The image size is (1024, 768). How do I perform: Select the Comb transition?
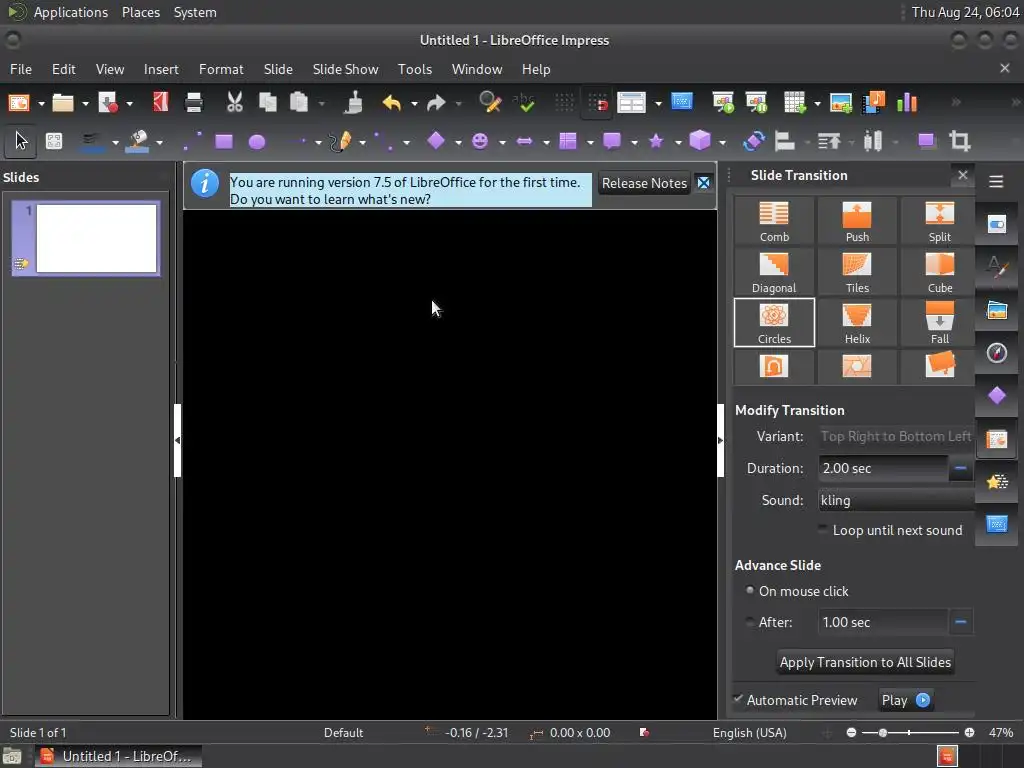click(774, 221)
